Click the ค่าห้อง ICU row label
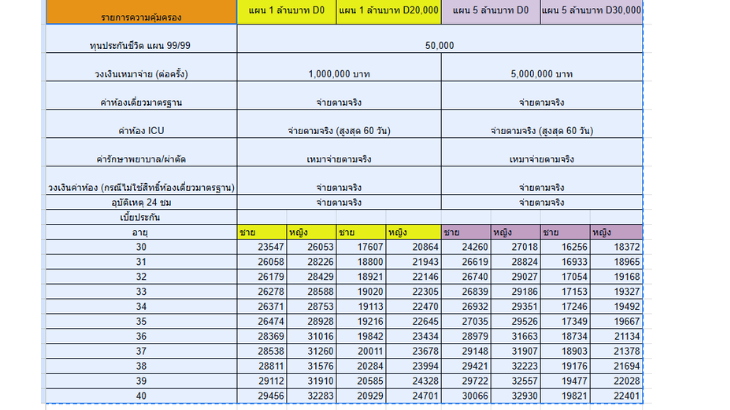The image size is (730, 410). [141, 130]
